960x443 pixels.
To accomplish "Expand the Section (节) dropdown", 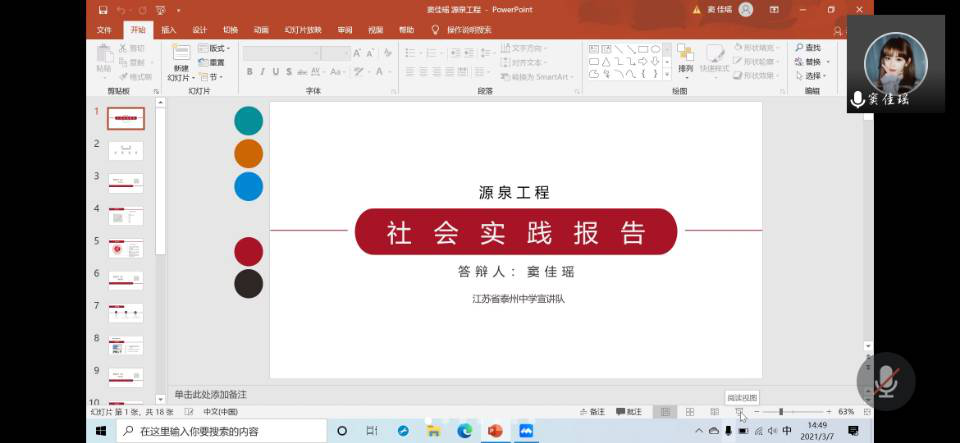I will click(210, 76).
